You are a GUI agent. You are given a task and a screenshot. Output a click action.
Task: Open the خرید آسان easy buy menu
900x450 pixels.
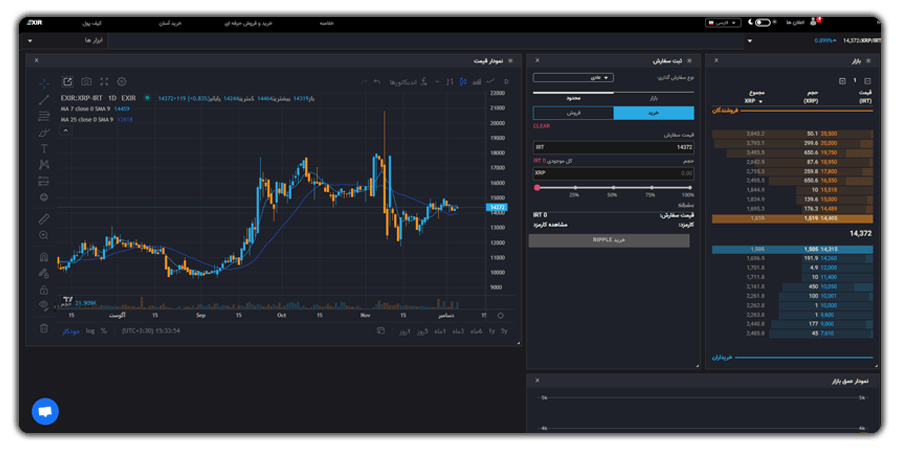click(x=170, y=23)
